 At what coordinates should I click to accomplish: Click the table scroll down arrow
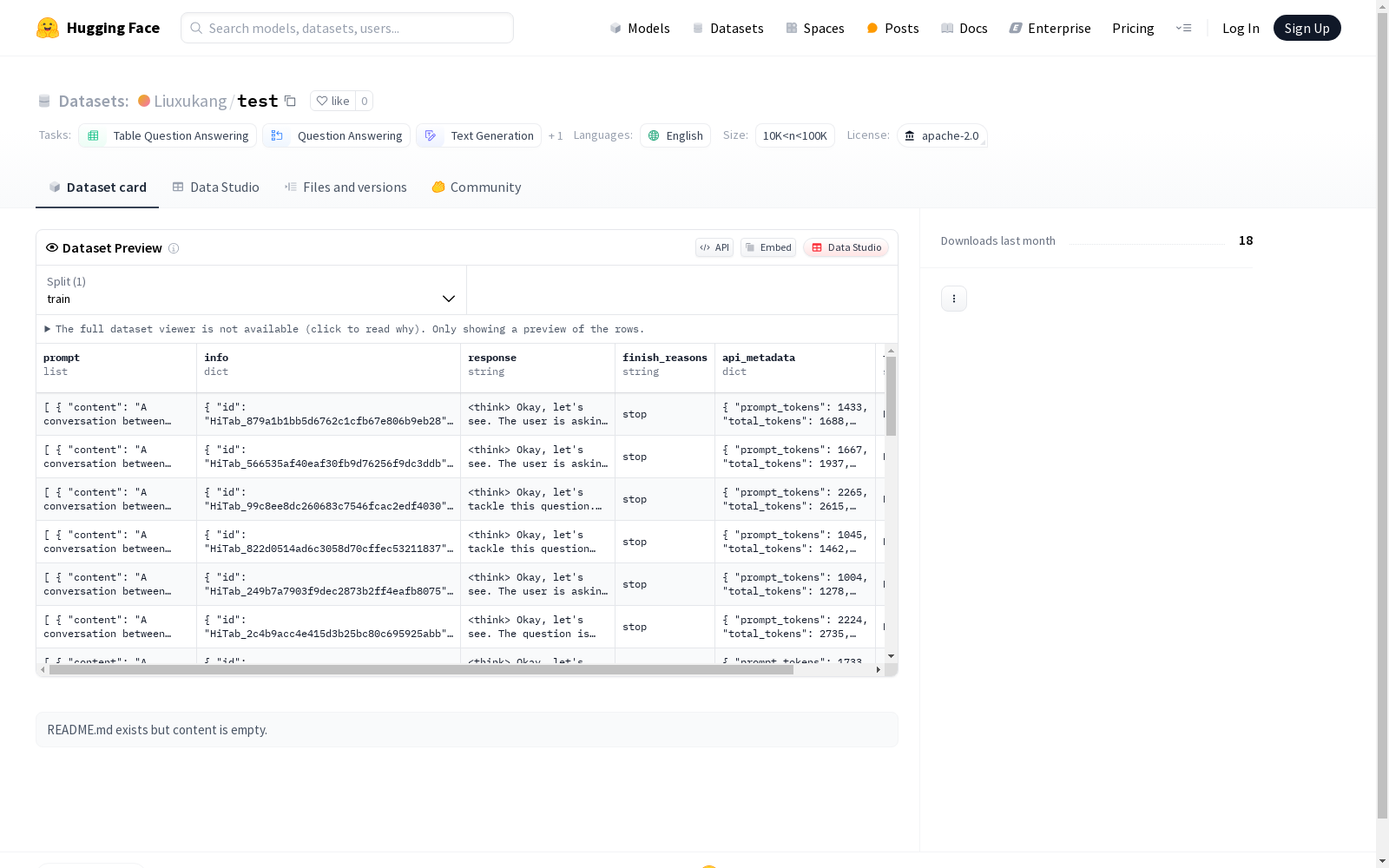click(x=891, y=656)
